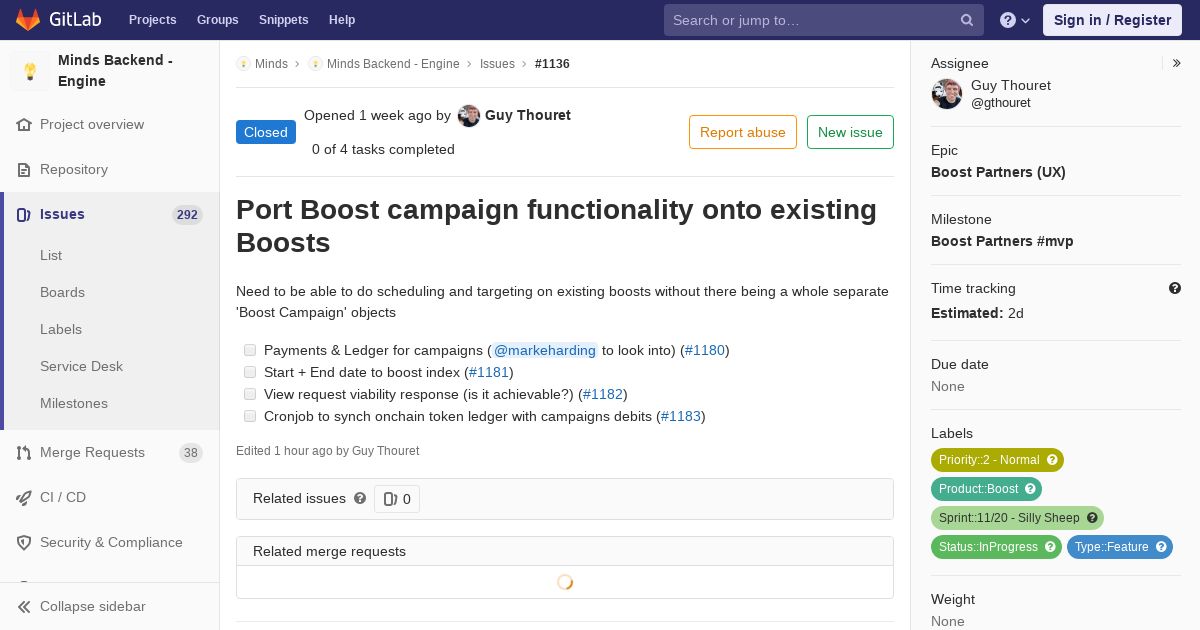Open linked issue #1181

[489, 372]
